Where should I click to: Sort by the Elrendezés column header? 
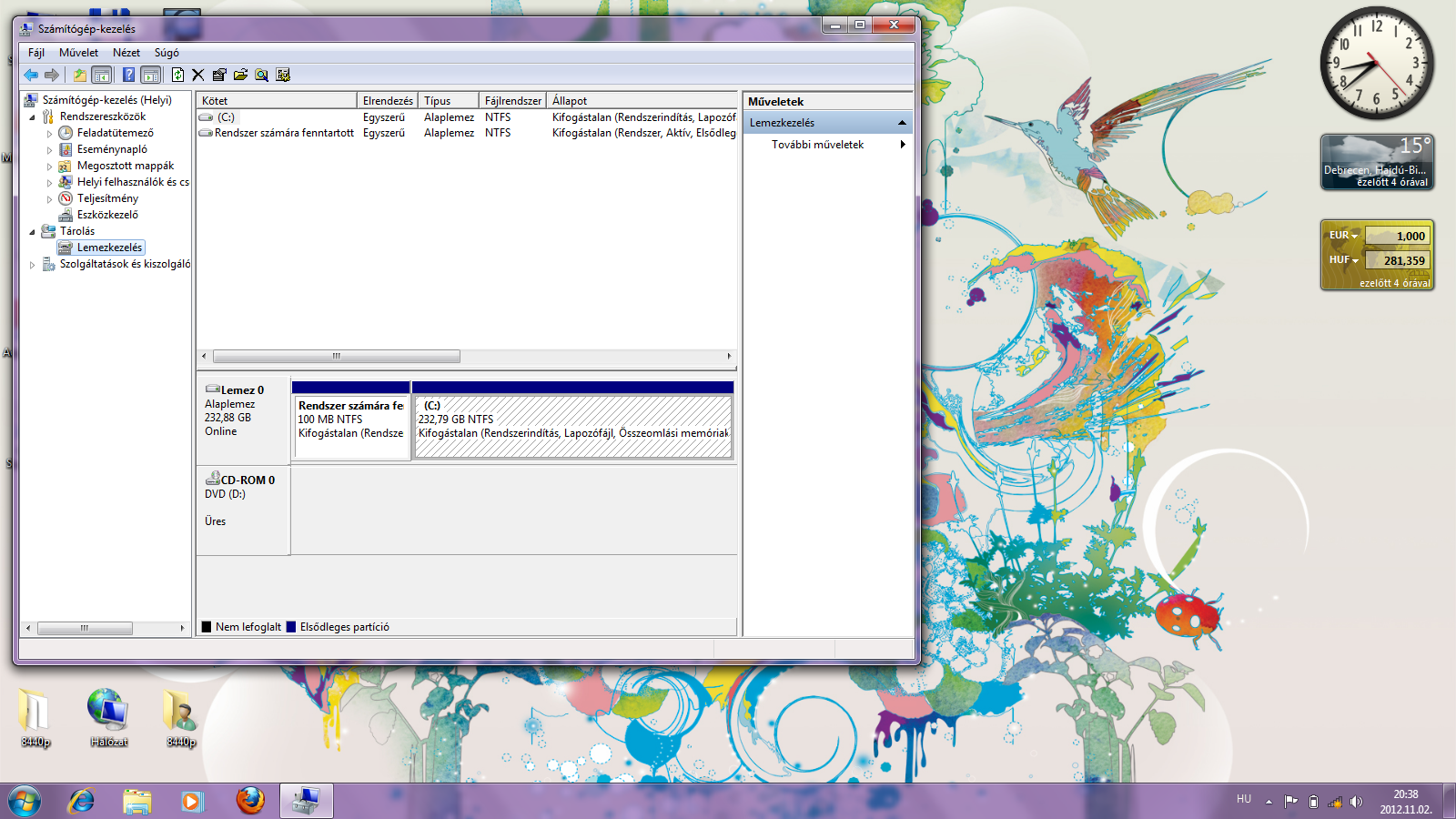click(x=388, y=100)
